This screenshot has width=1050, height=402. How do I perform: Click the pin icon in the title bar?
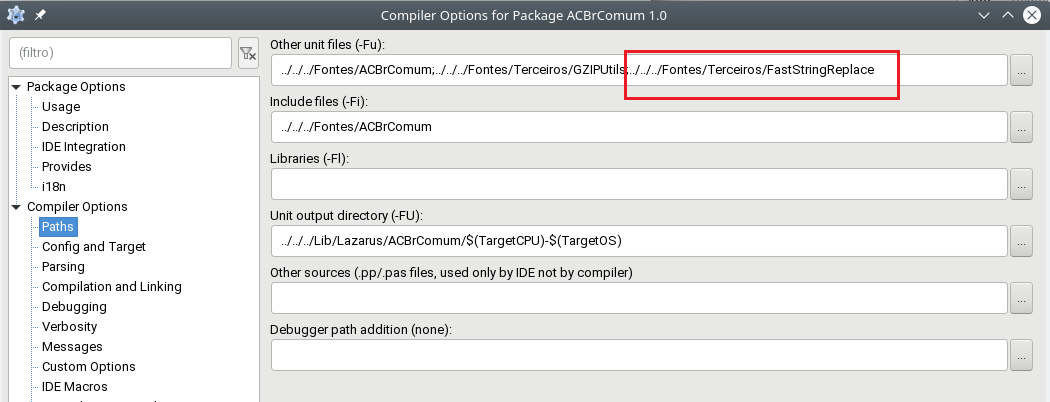pos(41,15)
